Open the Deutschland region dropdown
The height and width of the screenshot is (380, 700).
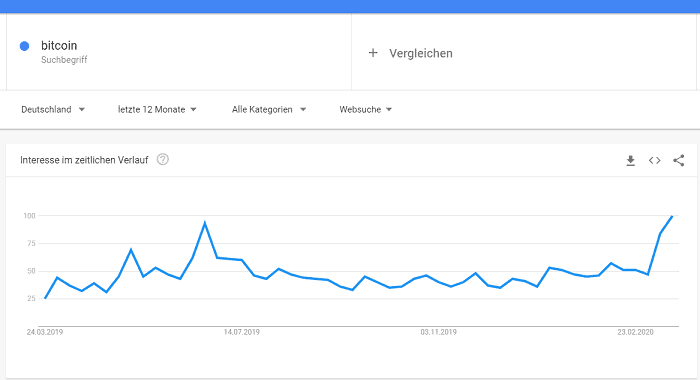pyautogui.click(x=53, y=109)
